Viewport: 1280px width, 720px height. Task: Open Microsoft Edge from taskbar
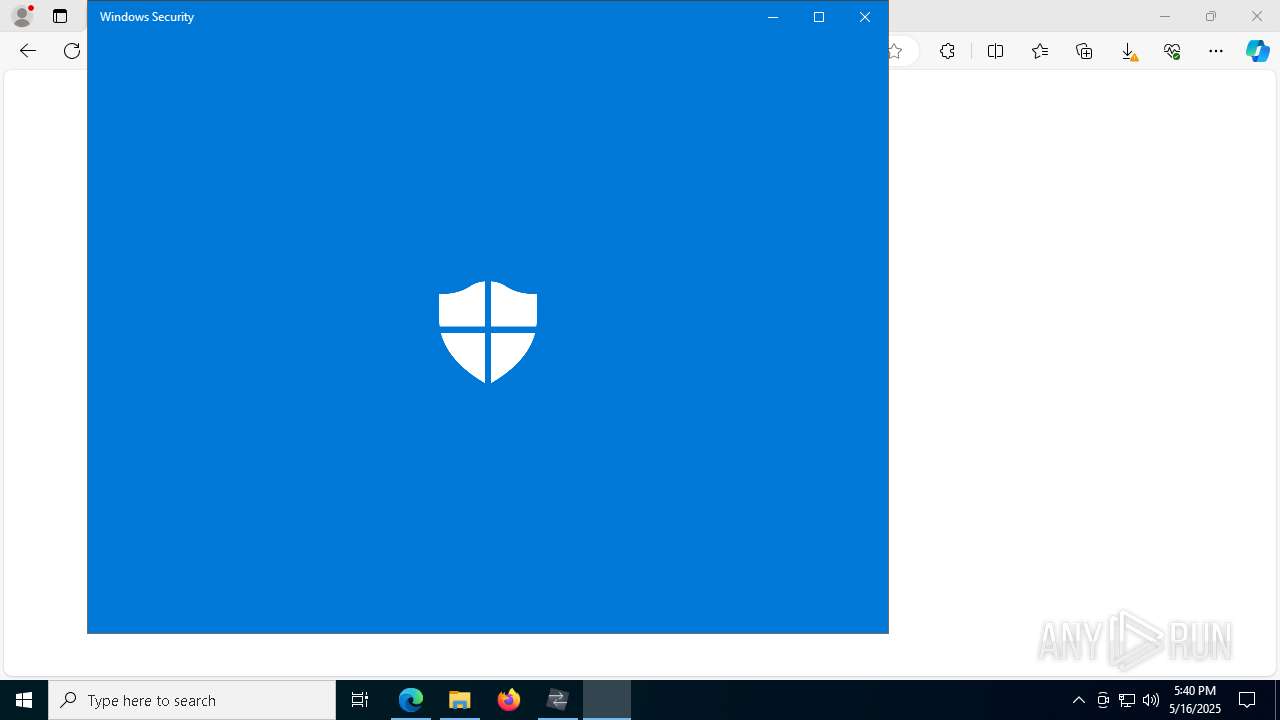[411, 700]
